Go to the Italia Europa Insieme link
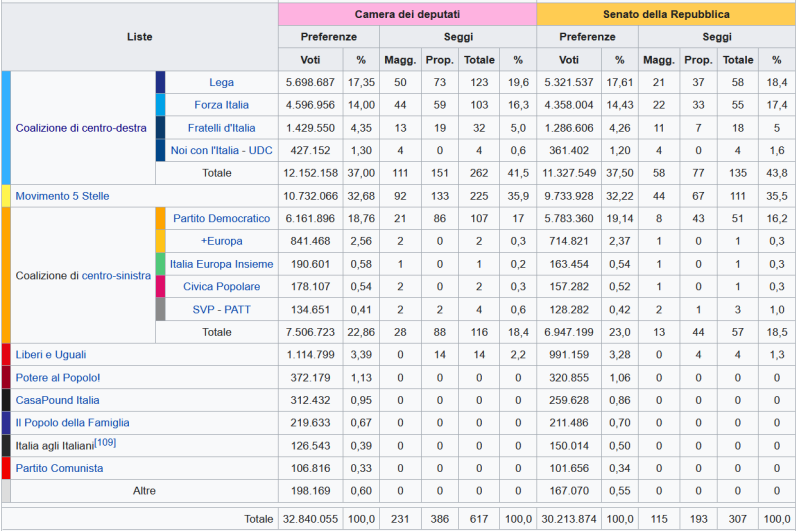This screenshot has width=799, height=531. click(x=221, y=264)
